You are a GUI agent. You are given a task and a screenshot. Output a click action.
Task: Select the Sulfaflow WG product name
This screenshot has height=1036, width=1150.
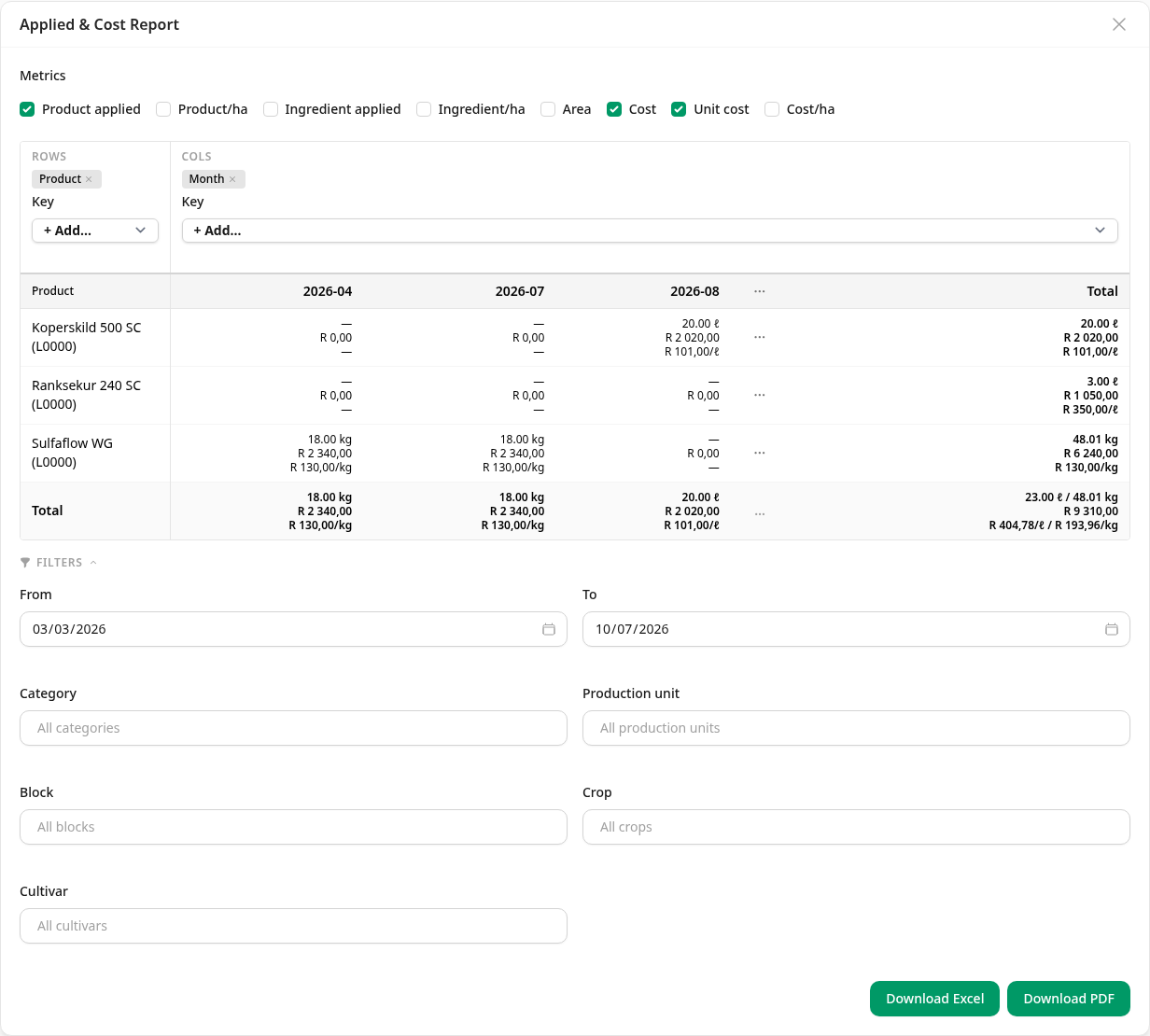coord(72,453)
